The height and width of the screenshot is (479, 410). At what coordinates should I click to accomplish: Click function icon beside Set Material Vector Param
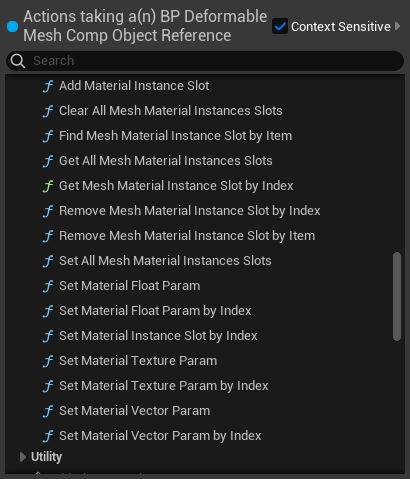(x=48, y=411)
